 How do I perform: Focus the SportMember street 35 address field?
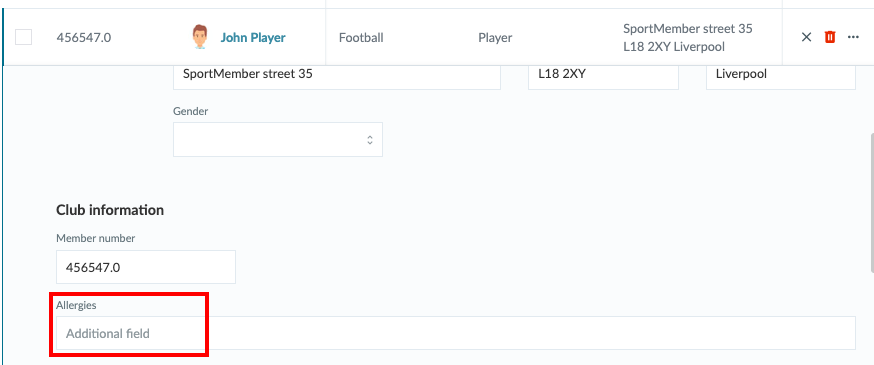click(337, 75)
